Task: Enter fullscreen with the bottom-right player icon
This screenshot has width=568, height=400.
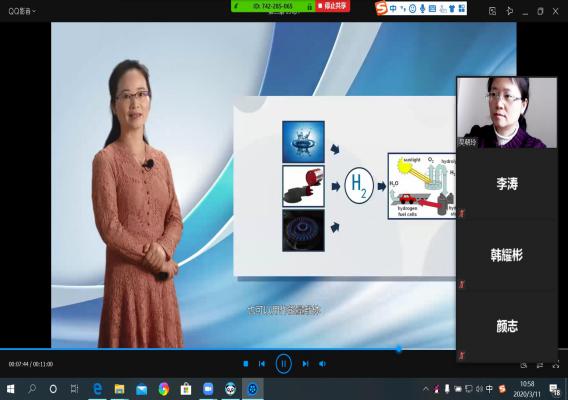Action: [556, 365]
